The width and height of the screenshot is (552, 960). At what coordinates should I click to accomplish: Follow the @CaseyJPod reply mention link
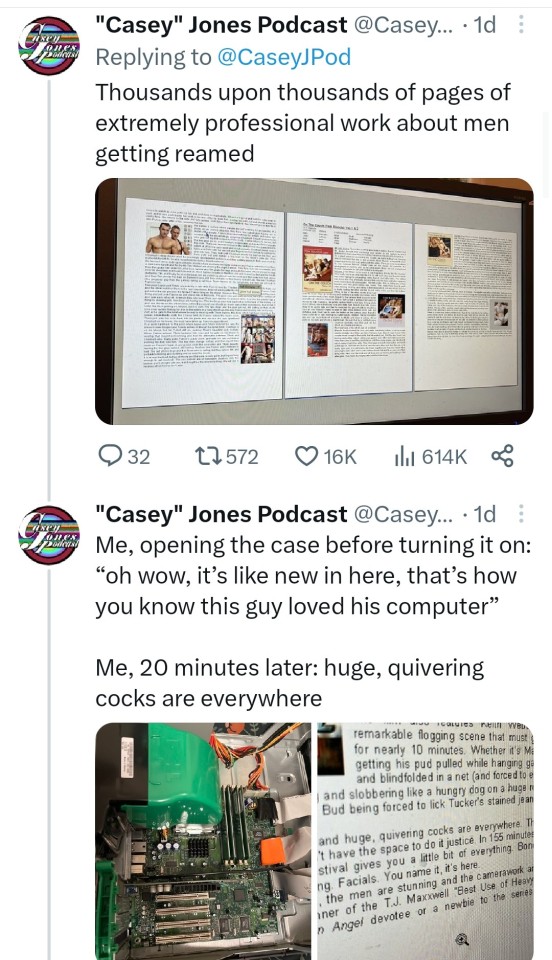[285, 56]
